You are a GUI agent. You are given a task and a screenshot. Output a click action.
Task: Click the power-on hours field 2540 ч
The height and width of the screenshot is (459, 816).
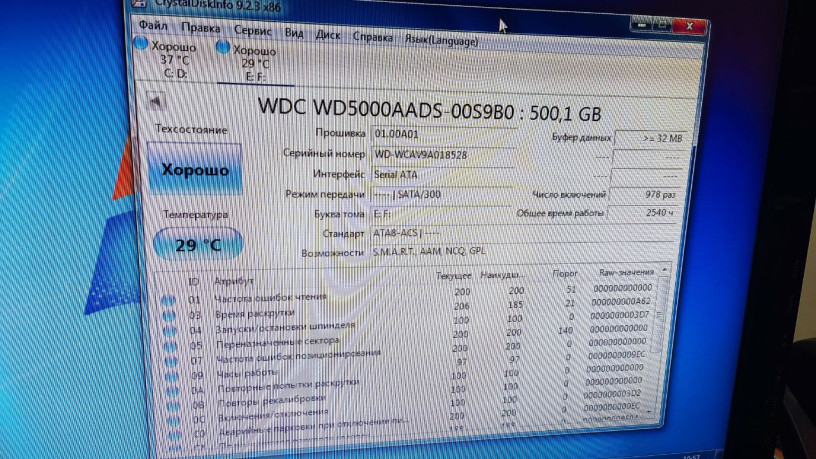pos(642,213)
